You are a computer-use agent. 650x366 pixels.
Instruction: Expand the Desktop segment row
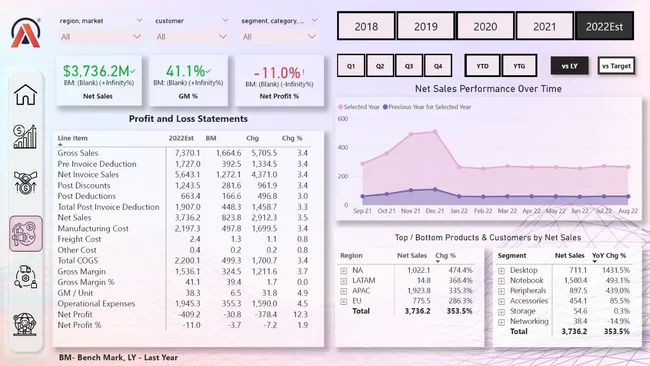(501, 271)
